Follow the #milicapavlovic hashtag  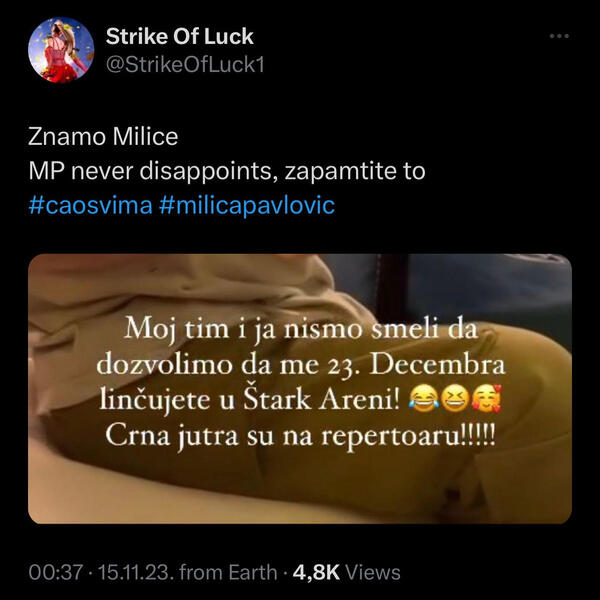[246, 205]
